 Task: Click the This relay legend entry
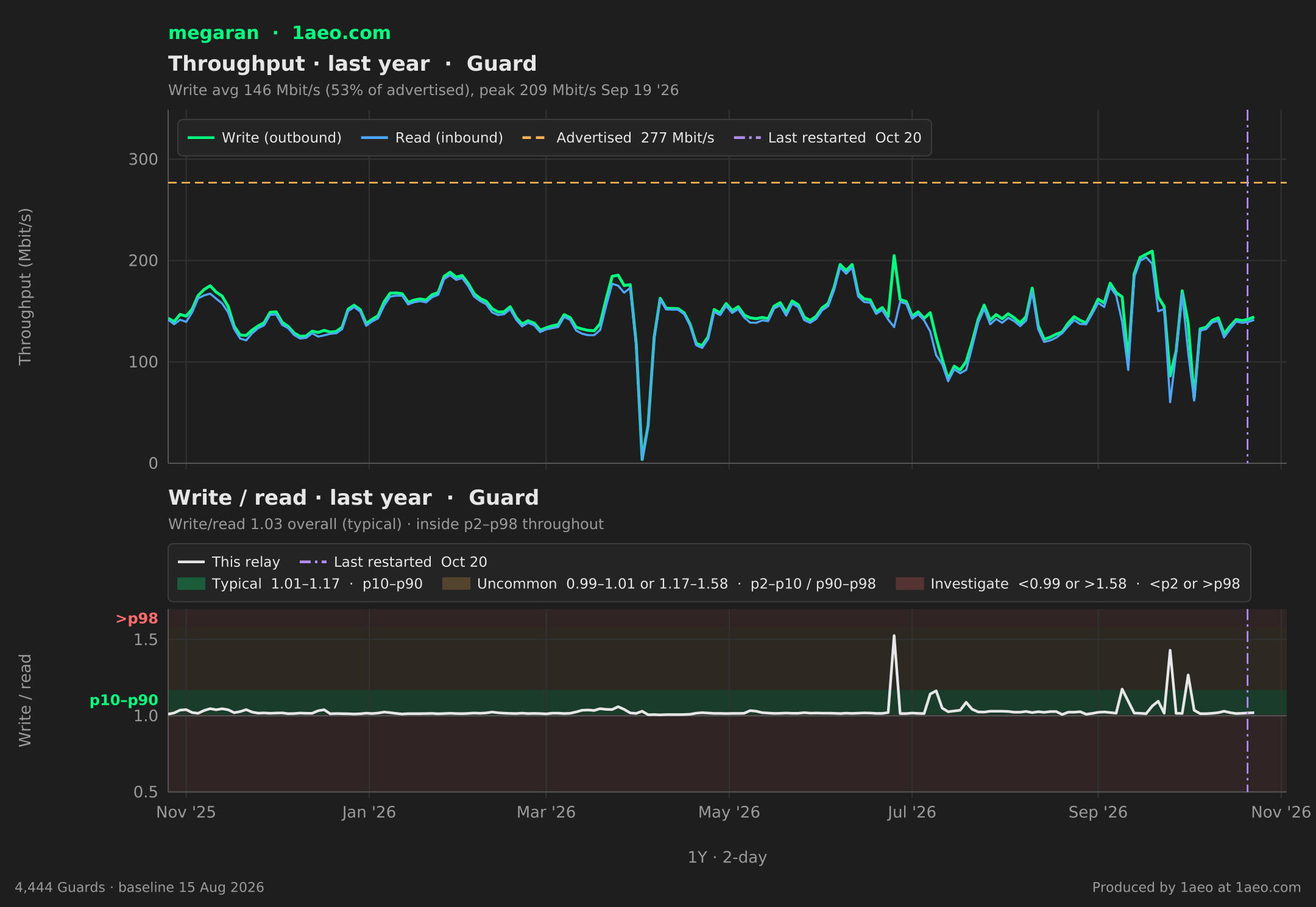[x=229, y=562]
